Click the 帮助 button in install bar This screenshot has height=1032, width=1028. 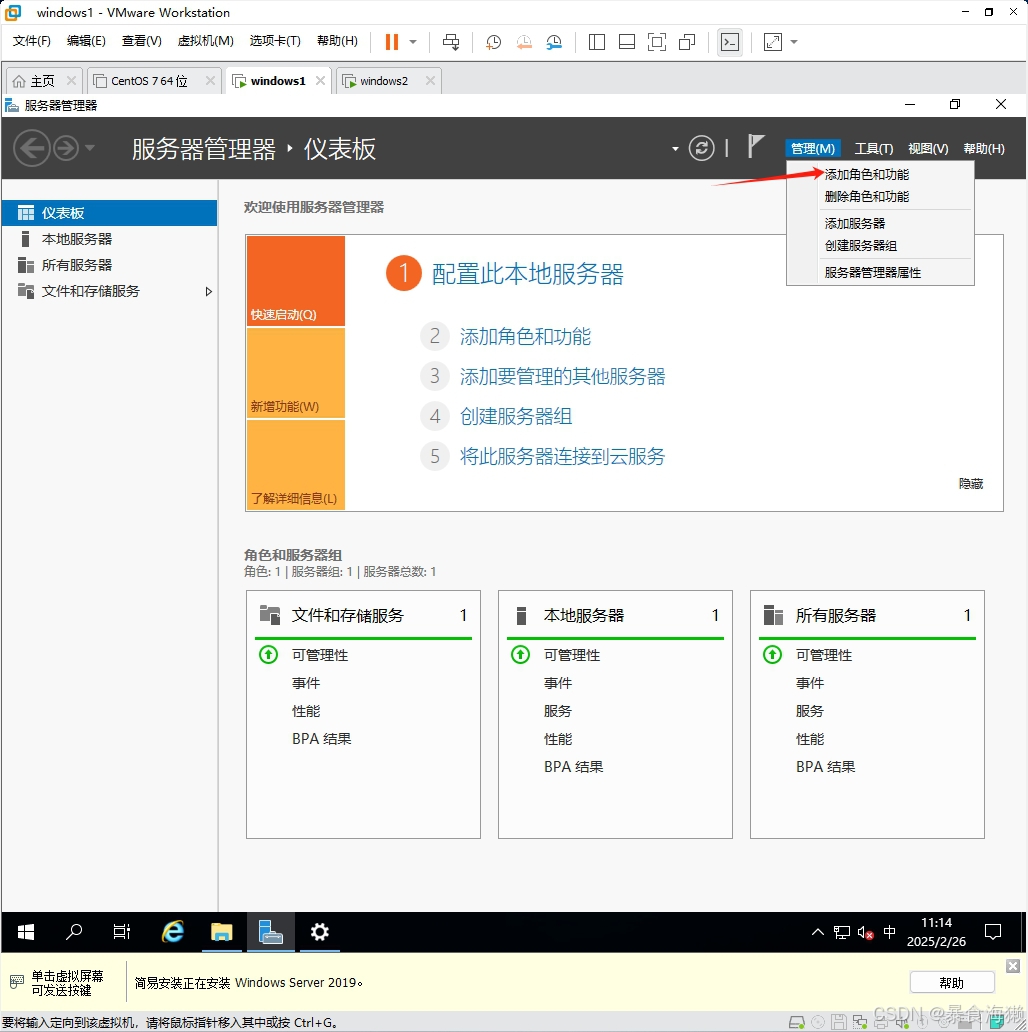tap(952, 983)
